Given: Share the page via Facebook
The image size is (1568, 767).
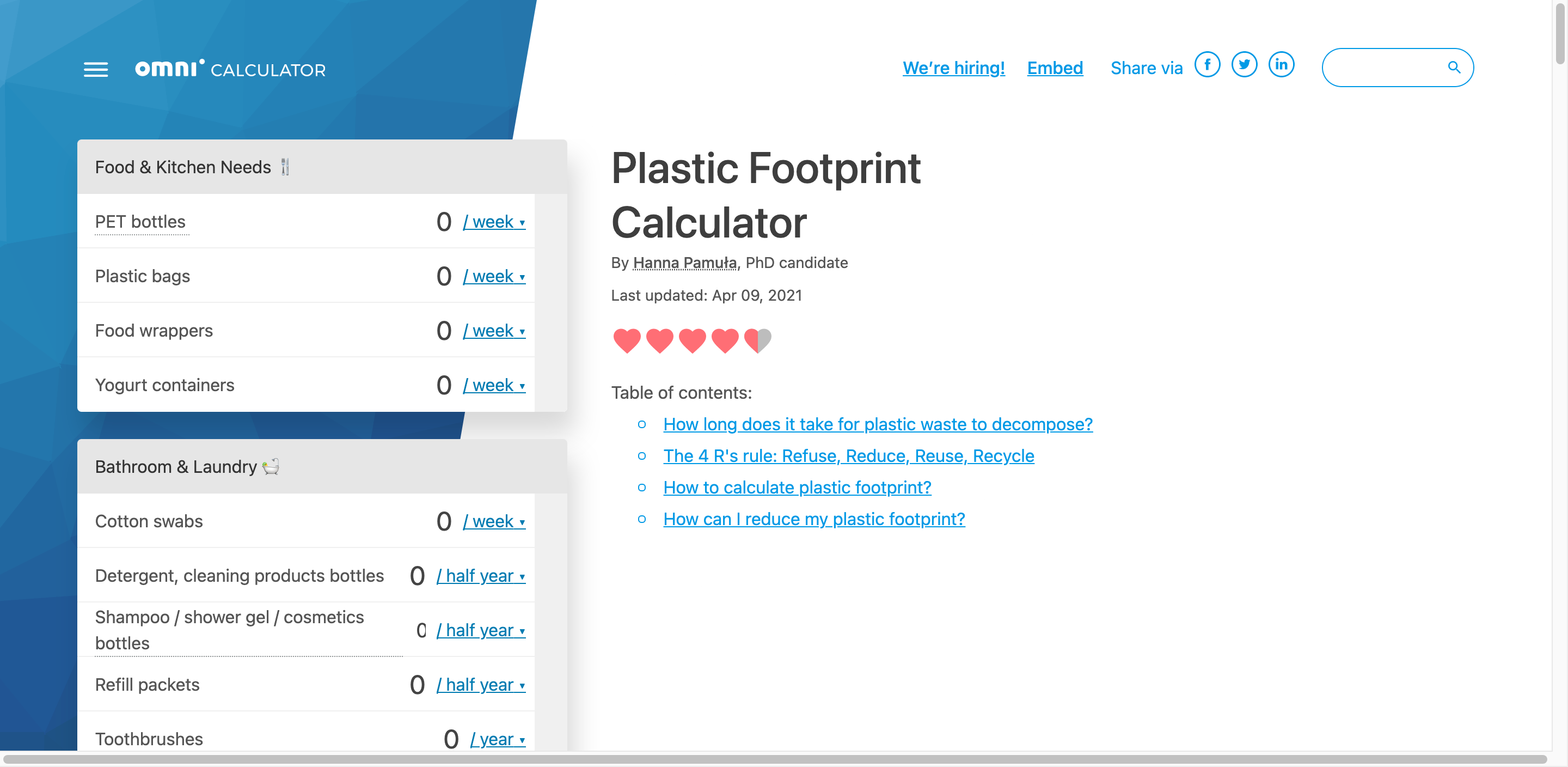Looking at the screenshot, I should [x=1208, y=65].
